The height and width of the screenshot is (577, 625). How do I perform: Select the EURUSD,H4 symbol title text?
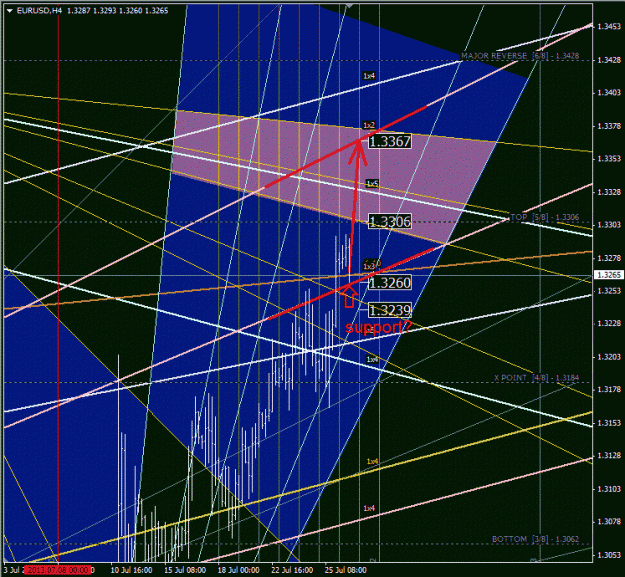(39, 11)
